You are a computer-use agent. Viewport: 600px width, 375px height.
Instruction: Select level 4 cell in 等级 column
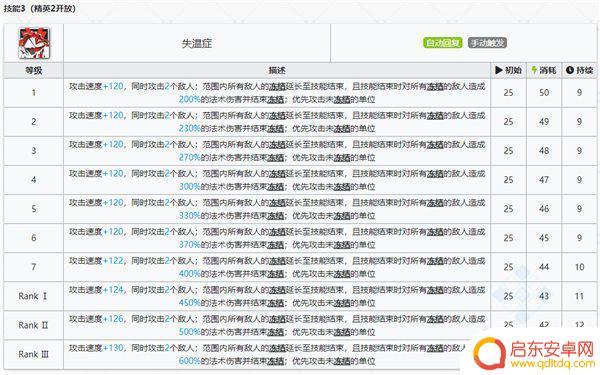pyautogui.click(x=34, y=180)
